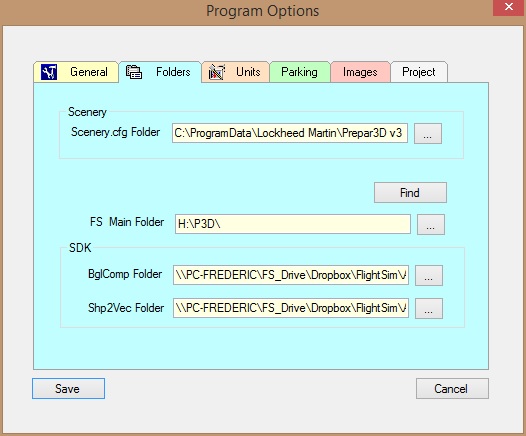Viewport: 526px width, 436px height.
Task: Click the Folders tab stacked-folders icon
Action: pyautogui.click(x=134, y=72)
